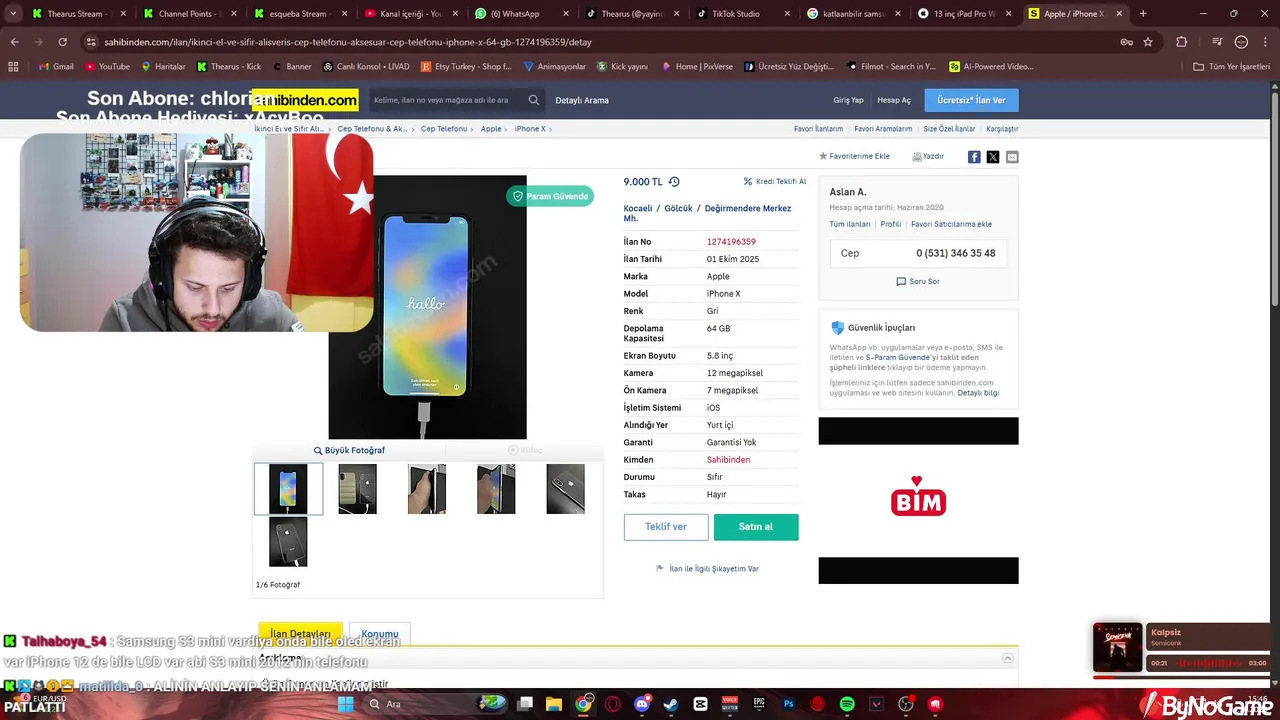1280x720 pixels.
Task: Open the browser extensions puzzle icon
Action: pos(1182,42)
